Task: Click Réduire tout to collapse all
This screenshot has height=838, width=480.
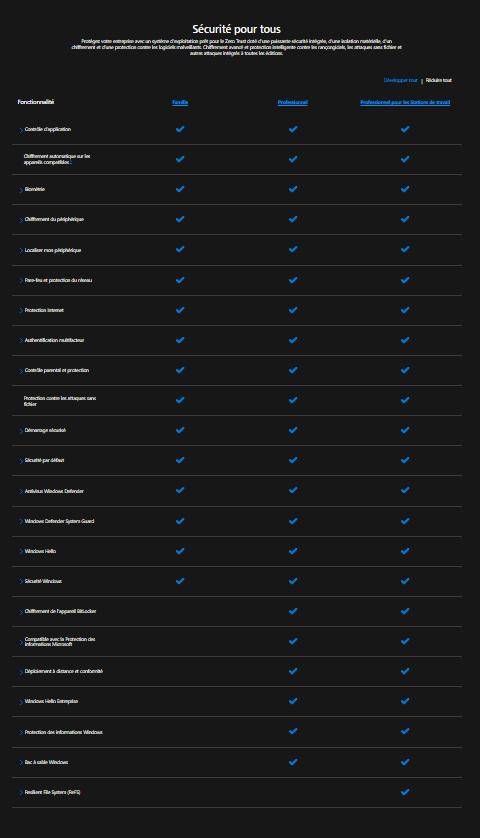Action: click(x=439, y=80)
